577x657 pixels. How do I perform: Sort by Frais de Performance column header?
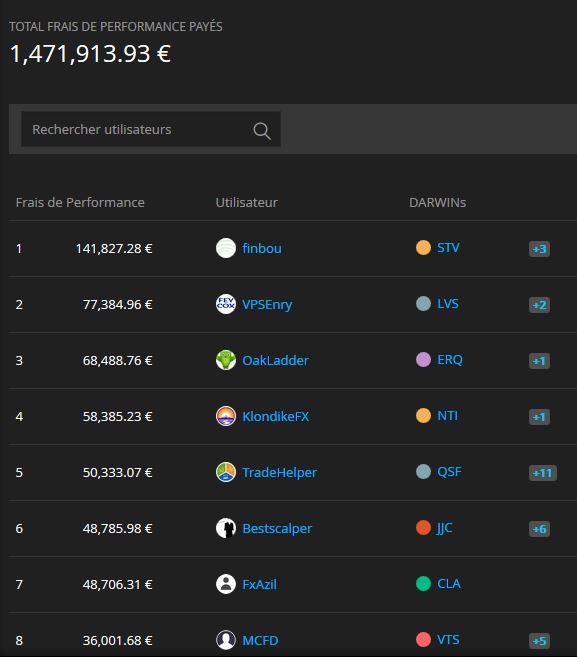click(80, 202)
